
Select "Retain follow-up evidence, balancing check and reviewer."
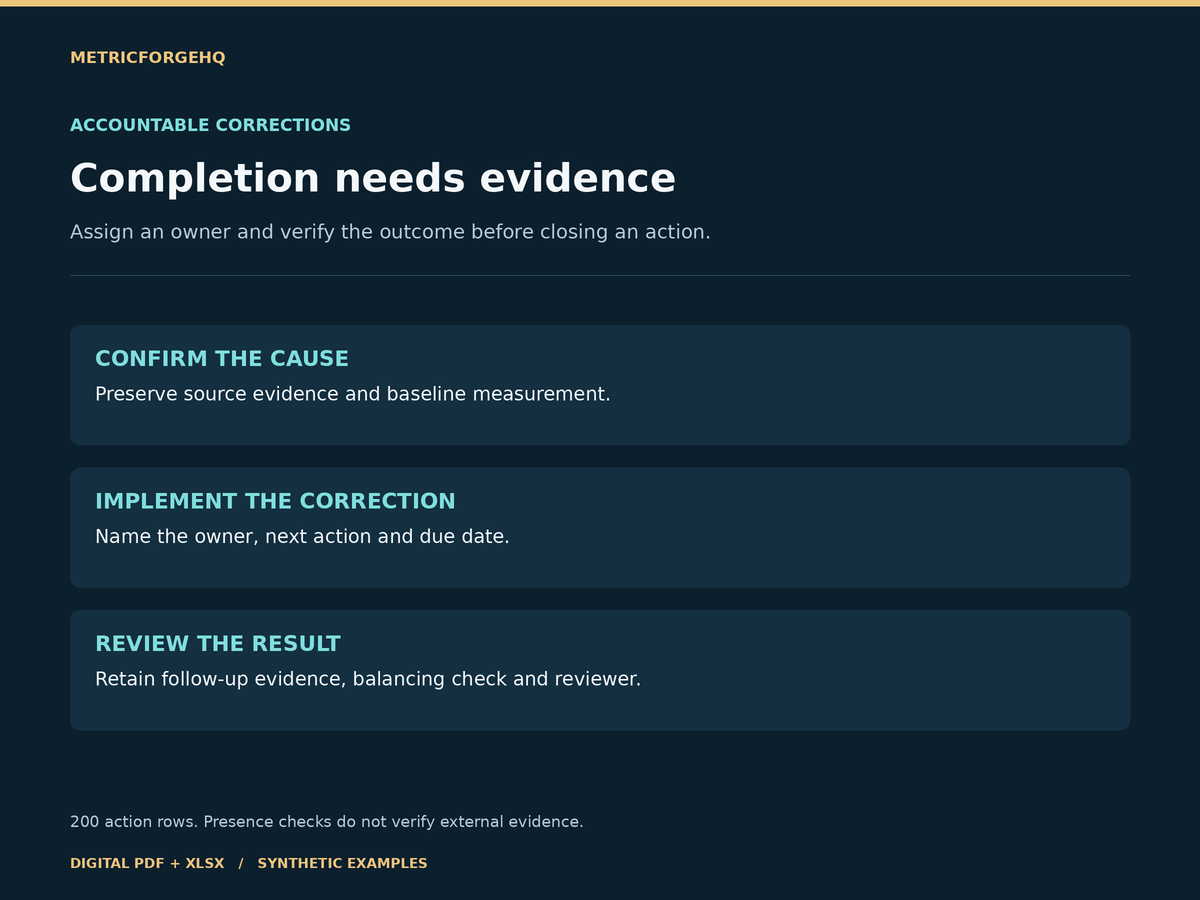pos(368,679)
